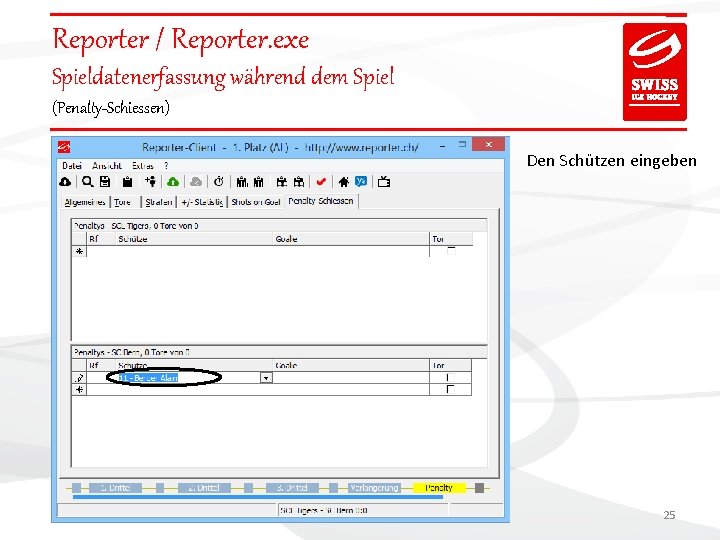Click the clipboard toolbar icon
720x540 pixels.
(x=127, y=182)
